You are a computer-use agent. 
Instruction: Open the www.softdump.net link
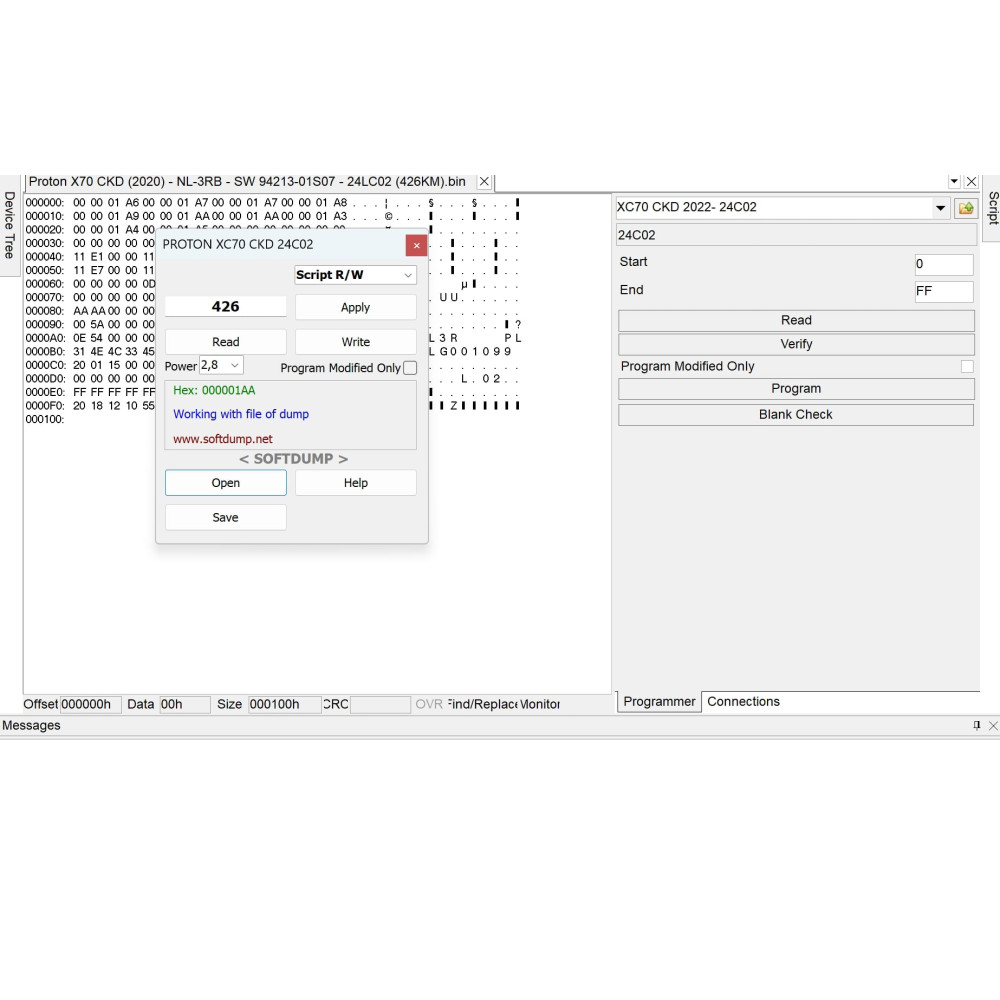[x=223, y=439]
